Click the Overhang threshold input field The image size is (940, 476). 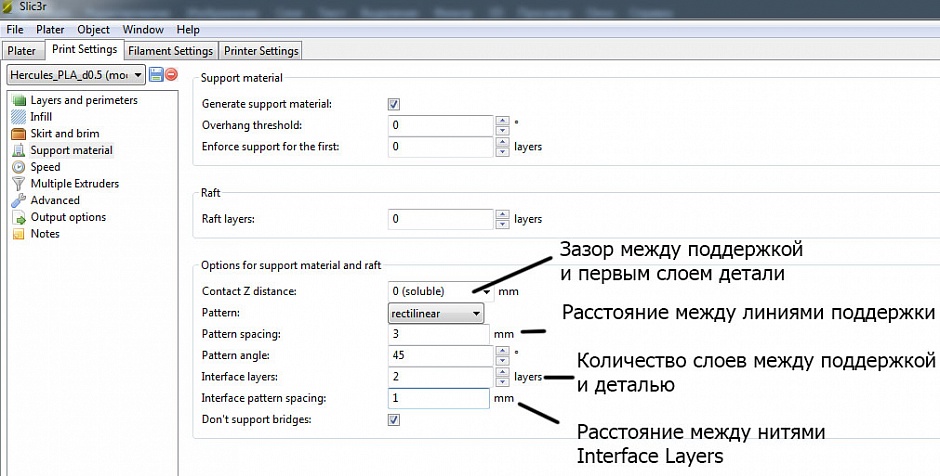(441, 126)
